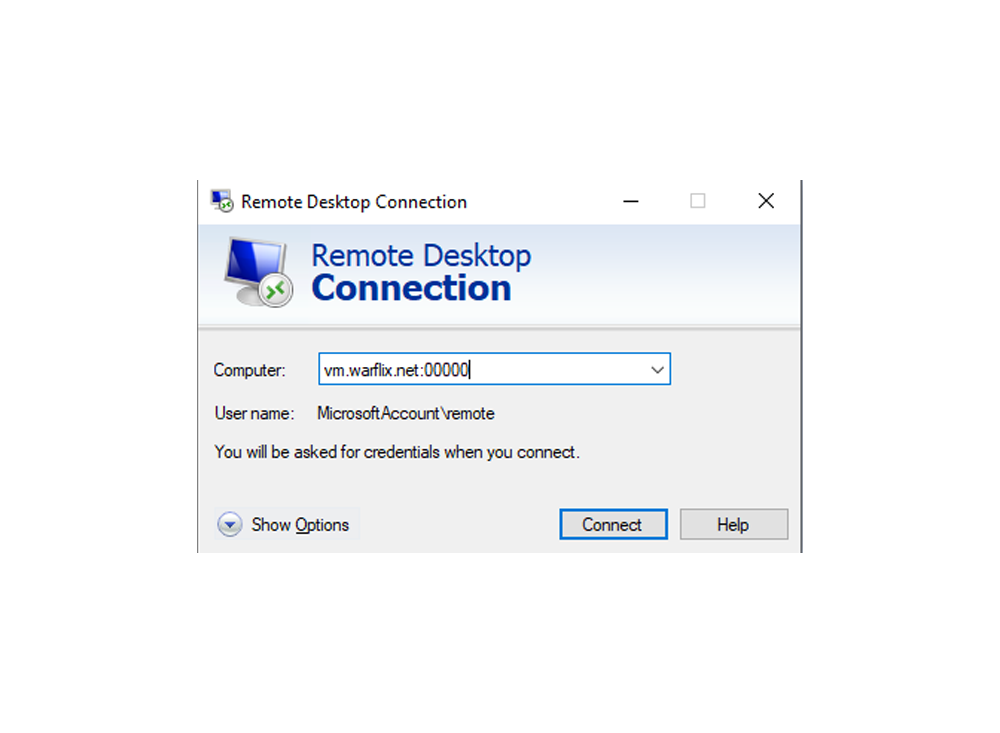
Task: Click the Remote Desktop icon in title bar
Action: (222, 201)
